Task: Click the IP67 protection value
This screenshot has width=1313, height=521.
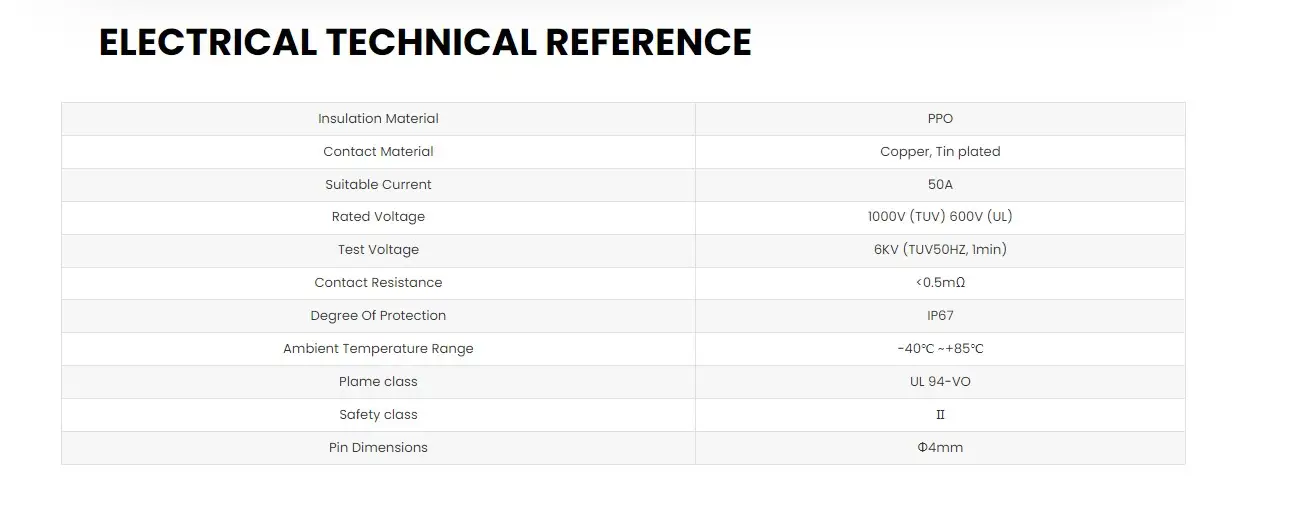Action: click(940, 316)
